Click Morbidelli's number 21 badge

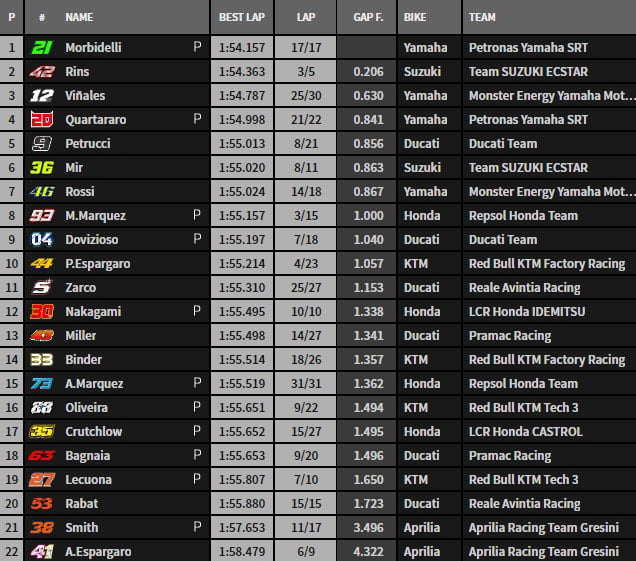click(x=41, y=47)
